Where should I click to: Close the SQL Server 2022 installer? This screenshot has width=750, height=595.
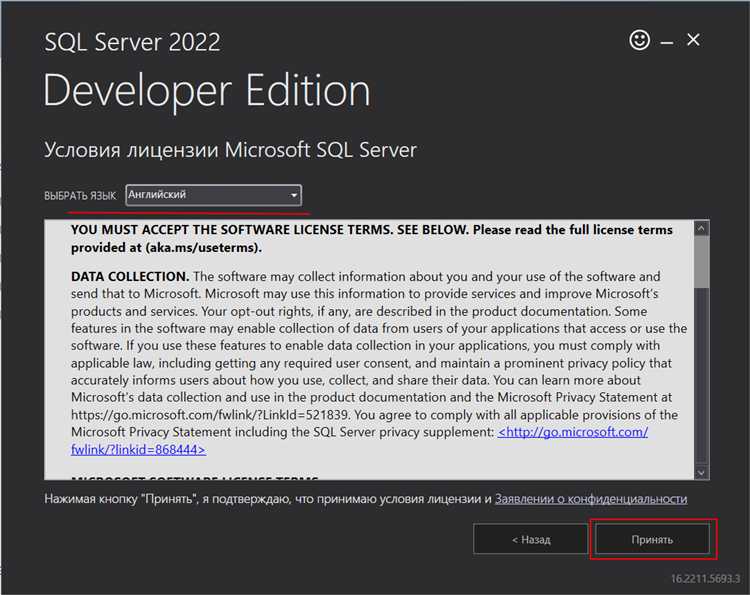coord(693,41)
